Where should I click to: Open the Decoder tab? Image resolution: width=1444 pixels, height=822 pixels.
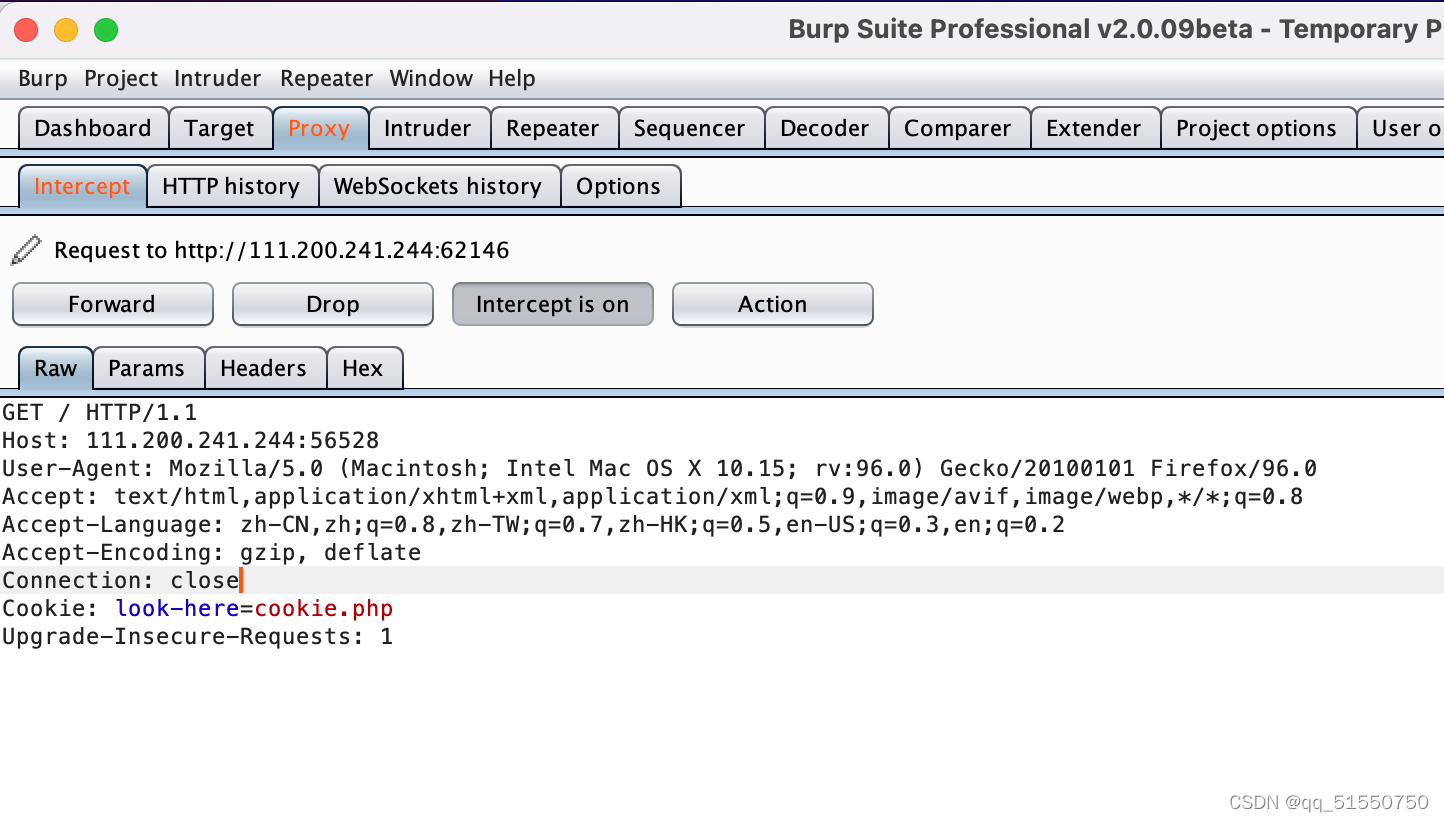coord(826,129)
